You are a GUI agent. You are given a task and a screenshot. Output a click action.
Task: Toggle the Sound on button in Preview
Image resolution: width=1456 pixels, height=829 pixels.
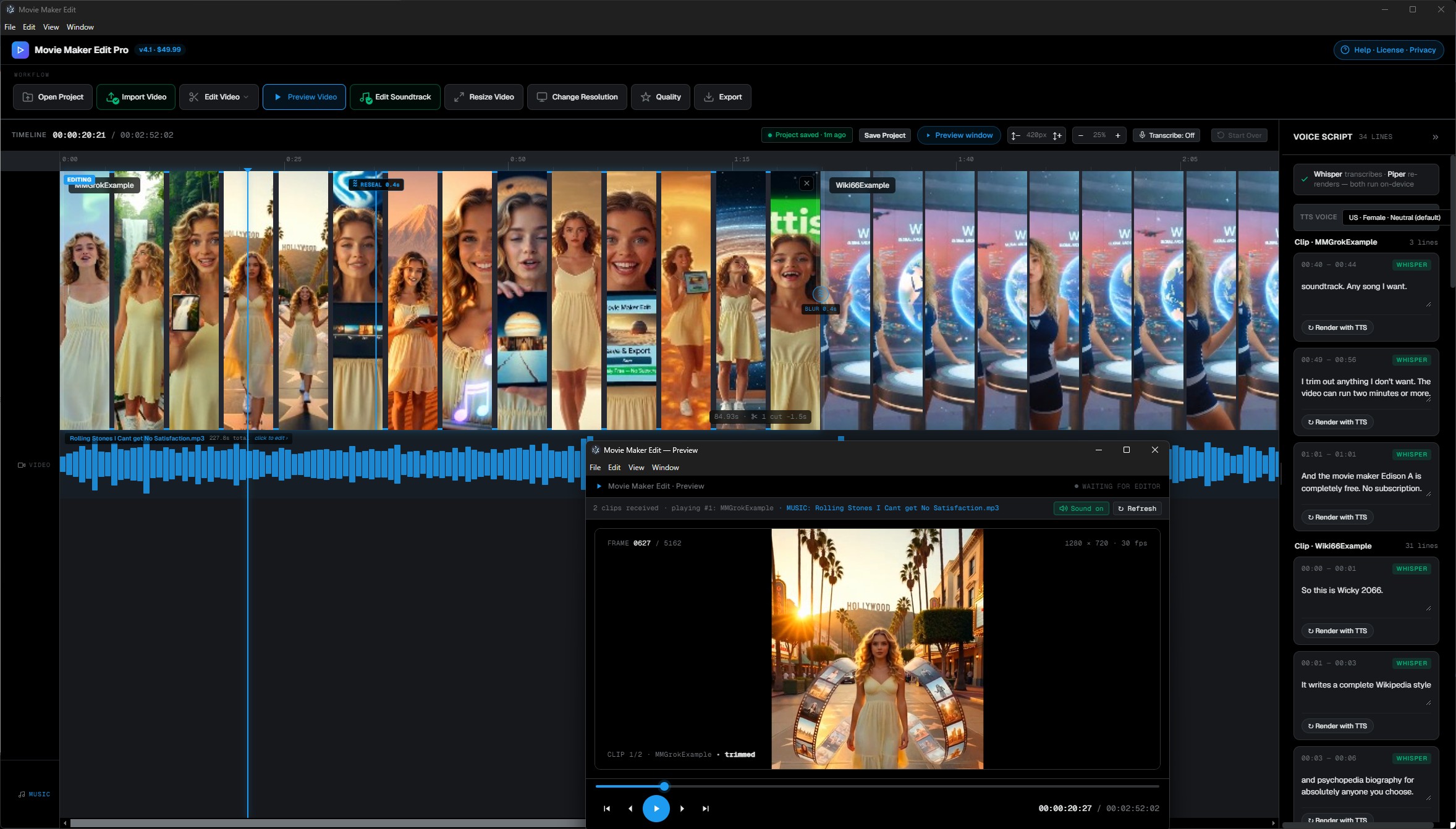(x=1081, y=508)
